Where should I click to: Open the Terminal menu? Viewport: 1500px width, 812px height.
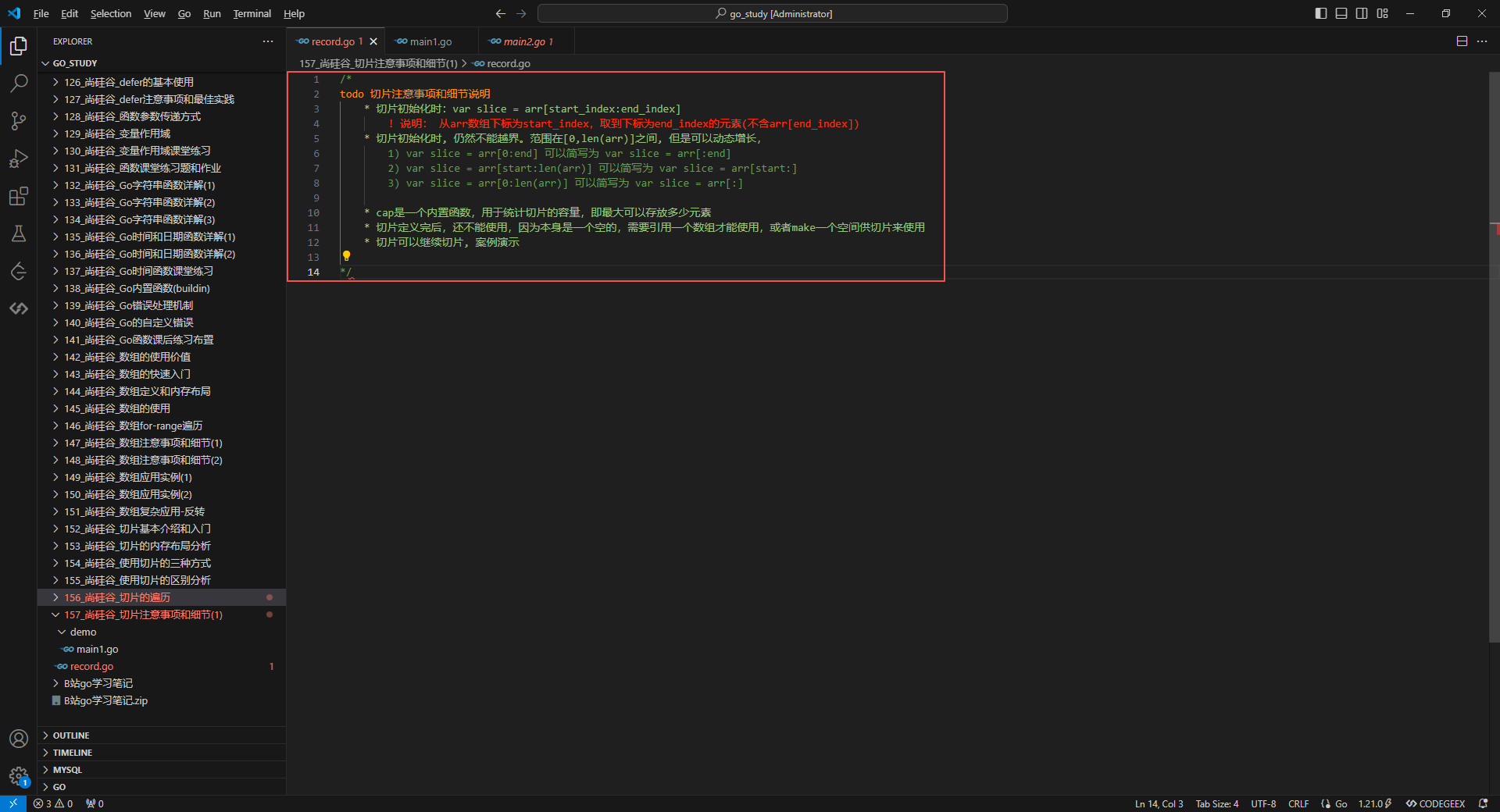pyautogui.click(x=252, y=13)
